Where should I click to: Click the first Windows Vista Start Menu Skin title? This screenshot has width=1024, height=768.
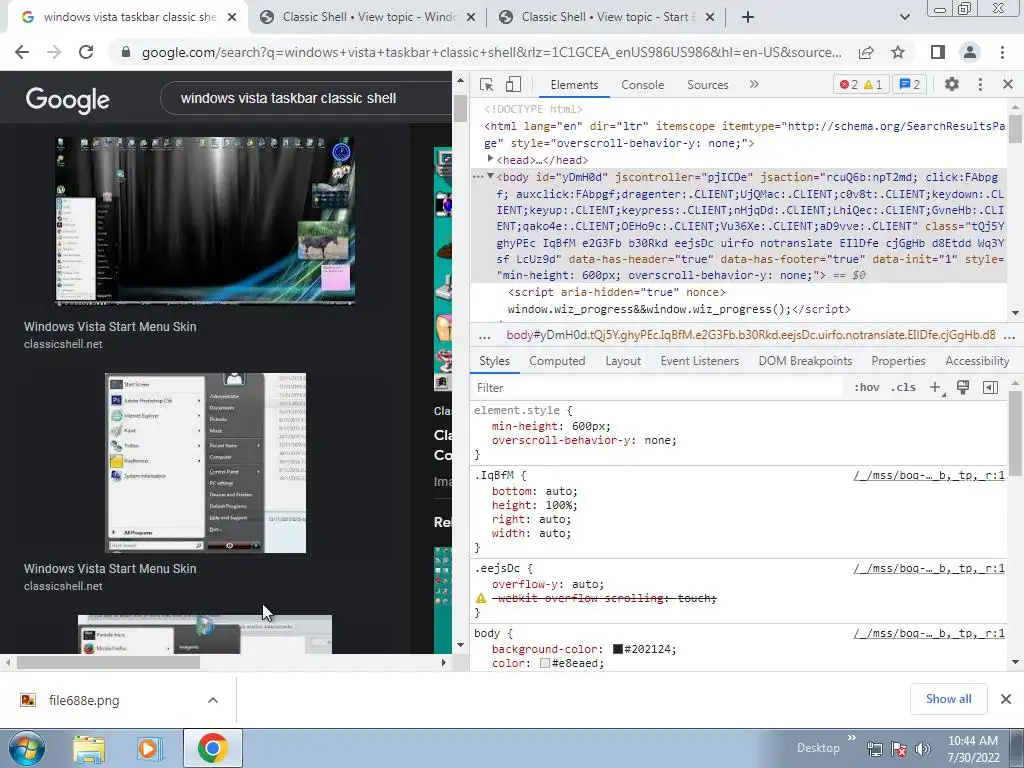[x=110, y=327]
